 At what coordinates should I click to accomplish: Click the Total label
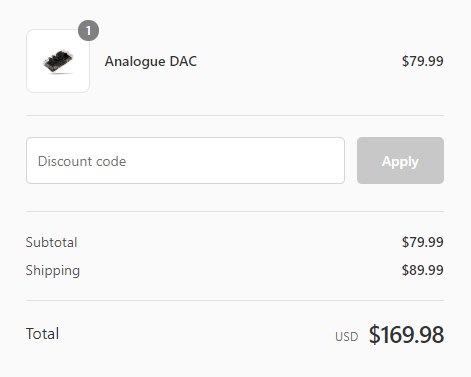pos(42,334)
